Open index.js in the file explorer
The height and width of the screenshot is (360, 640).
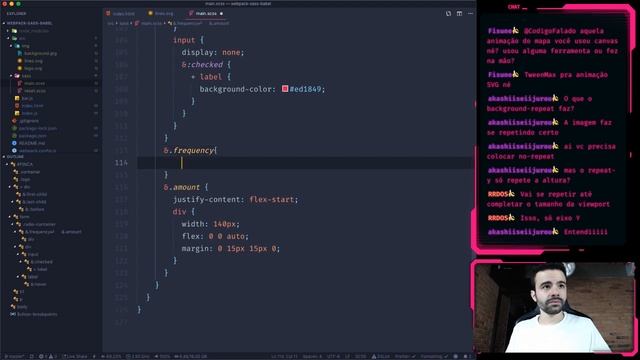coord(29,113)
